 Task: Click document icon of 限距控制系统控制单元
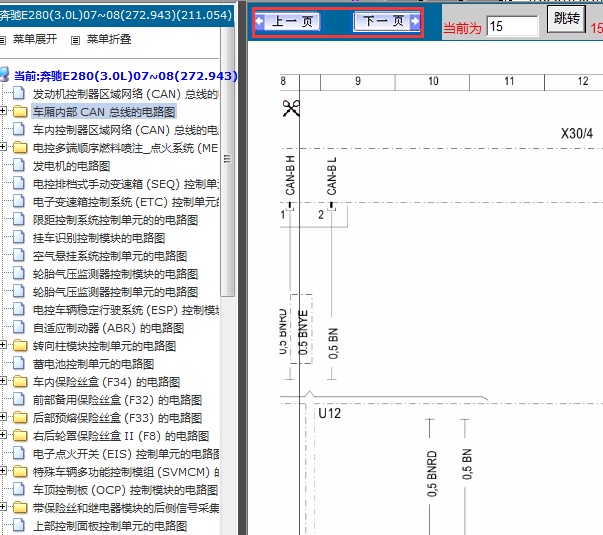tap(19, 219)
